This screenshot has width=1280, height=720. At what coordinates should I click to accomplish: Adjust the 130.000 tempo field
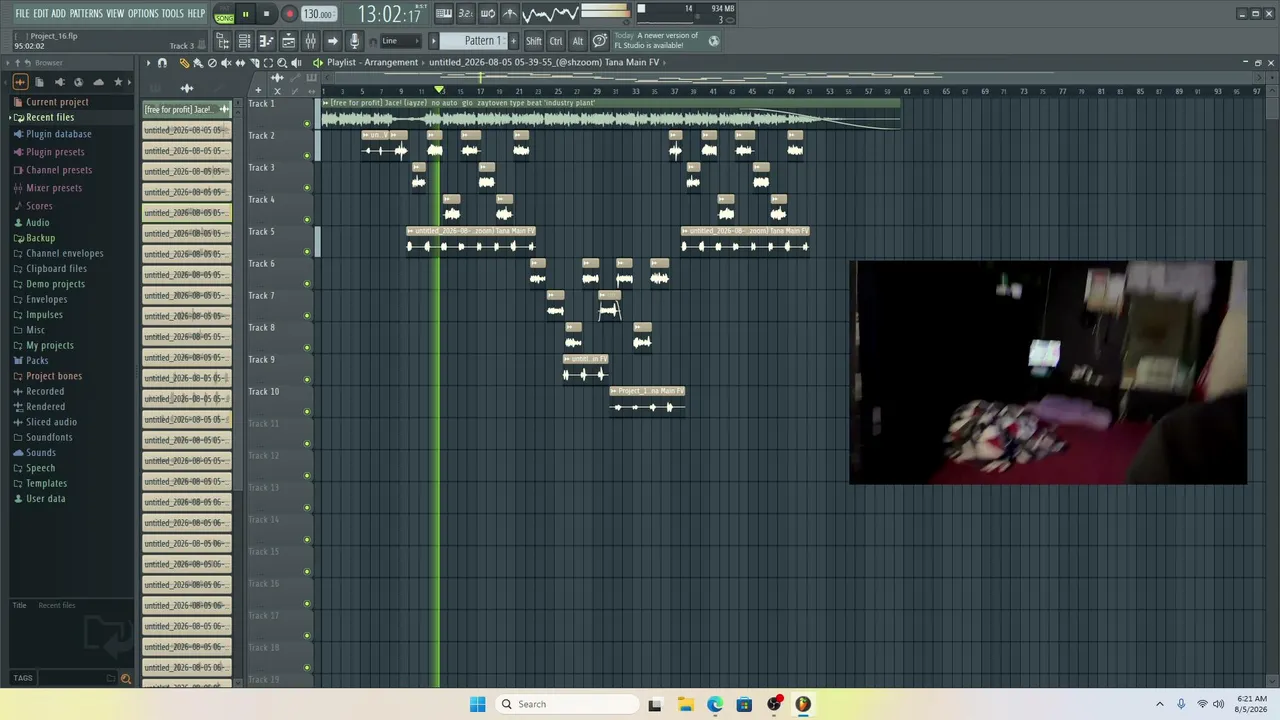pyautogui.click(x=319, y=14)
